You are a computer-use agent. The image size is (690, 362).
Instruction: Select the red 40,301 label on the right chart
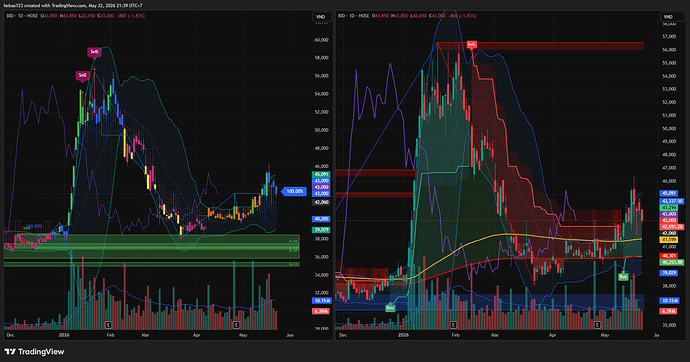(669, 256)
